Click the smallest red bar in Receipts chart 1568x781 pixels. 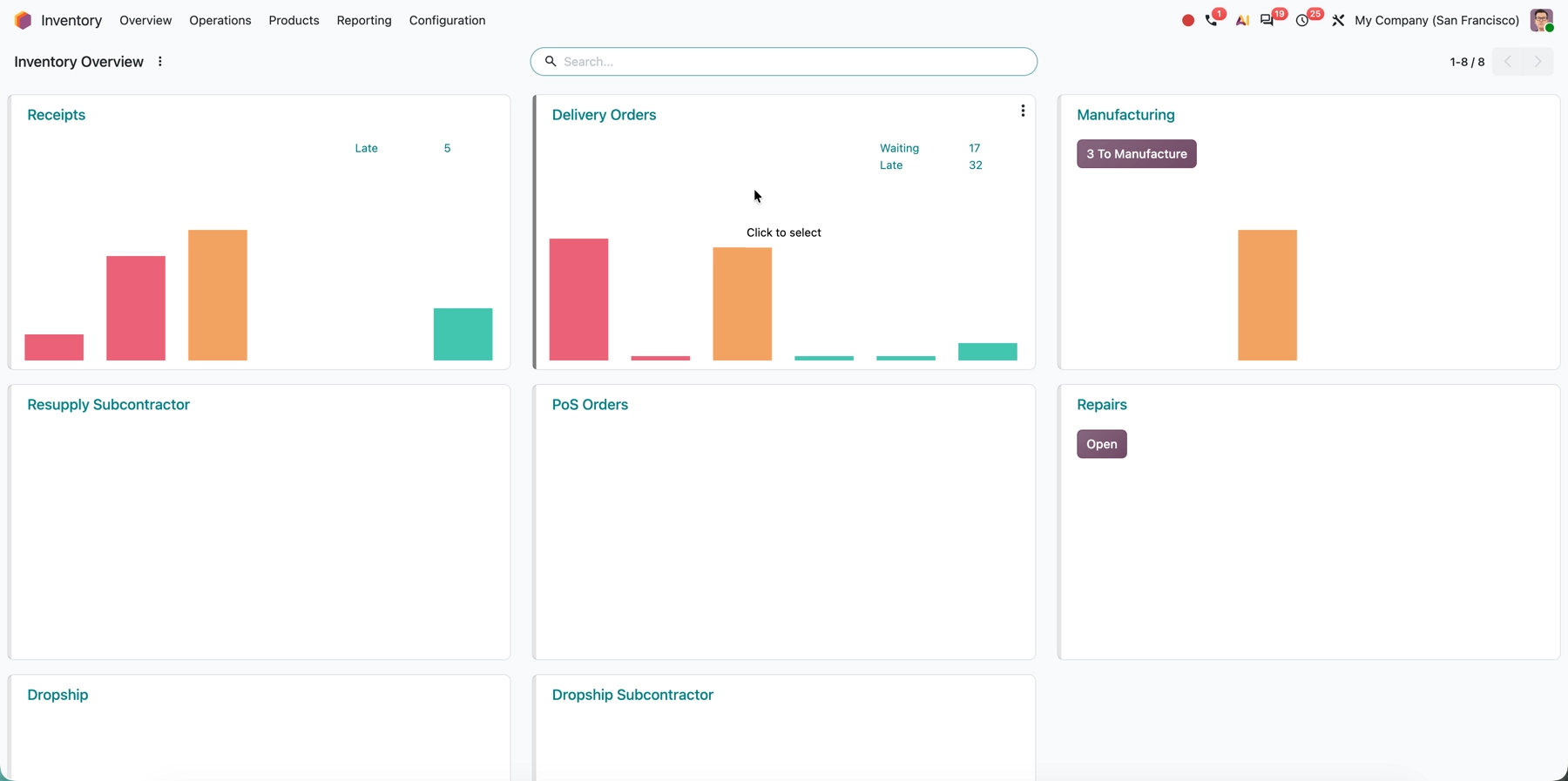(x=54, y=347)
